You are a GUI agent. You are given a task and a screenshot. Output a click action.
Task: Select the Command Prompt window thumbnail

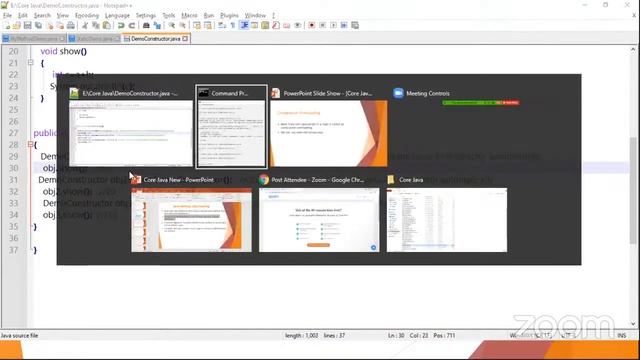[x=231, y=127]
